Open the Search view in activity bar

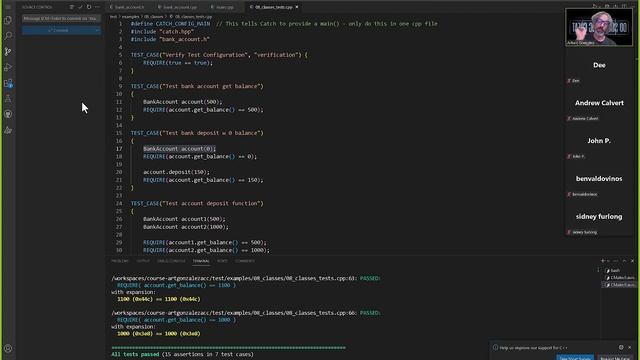(8, 36)
